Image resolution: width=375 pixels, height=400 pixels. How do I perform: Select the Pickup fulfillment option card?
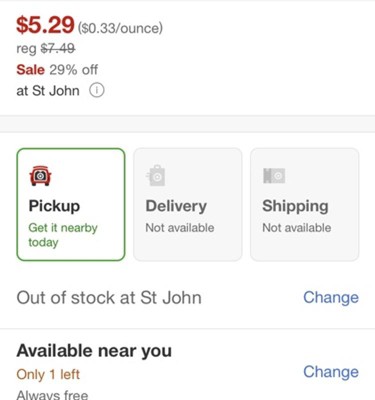[71, 204]
